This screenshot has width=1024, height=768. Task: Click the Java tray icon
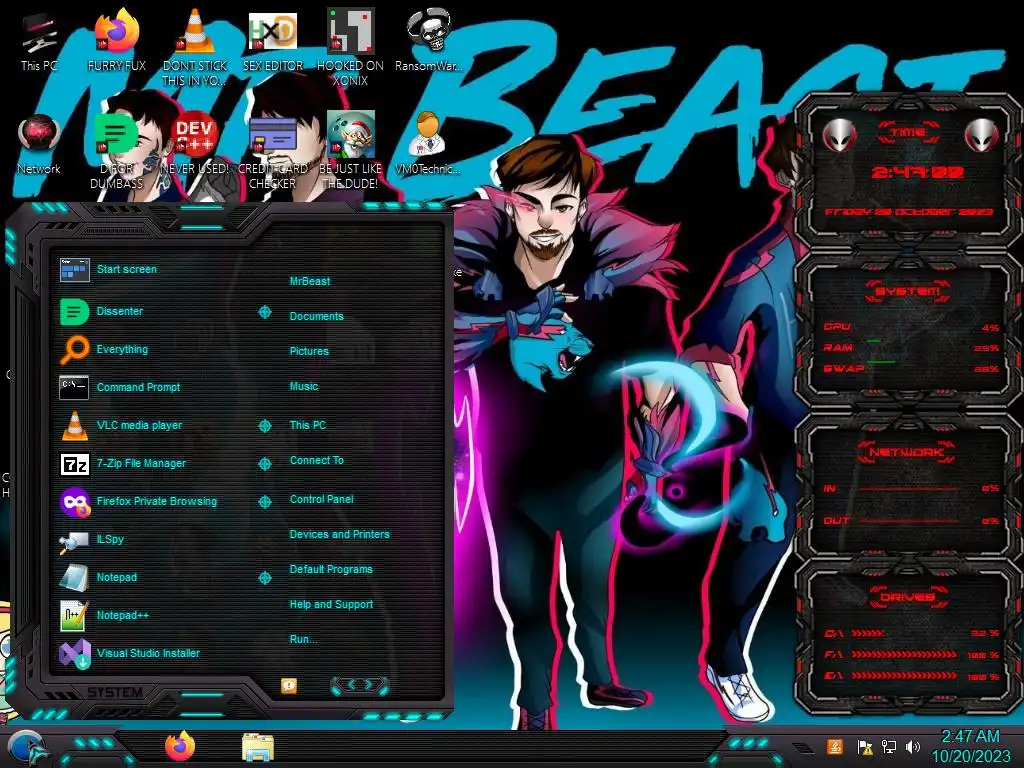(x=835, y=746)
